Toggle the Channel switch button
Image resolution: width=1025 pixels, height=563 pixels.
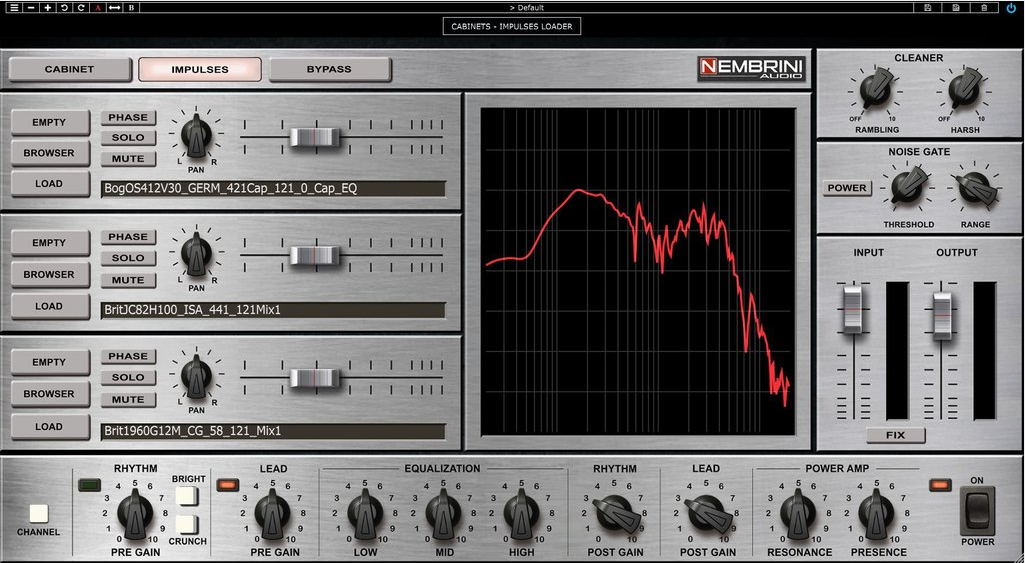coord(39,514)
